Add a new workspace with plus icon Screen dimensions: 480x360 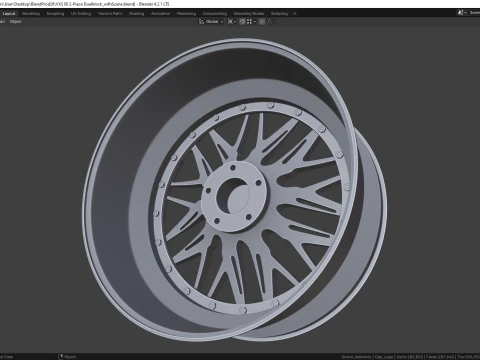(x=295, y=14)
